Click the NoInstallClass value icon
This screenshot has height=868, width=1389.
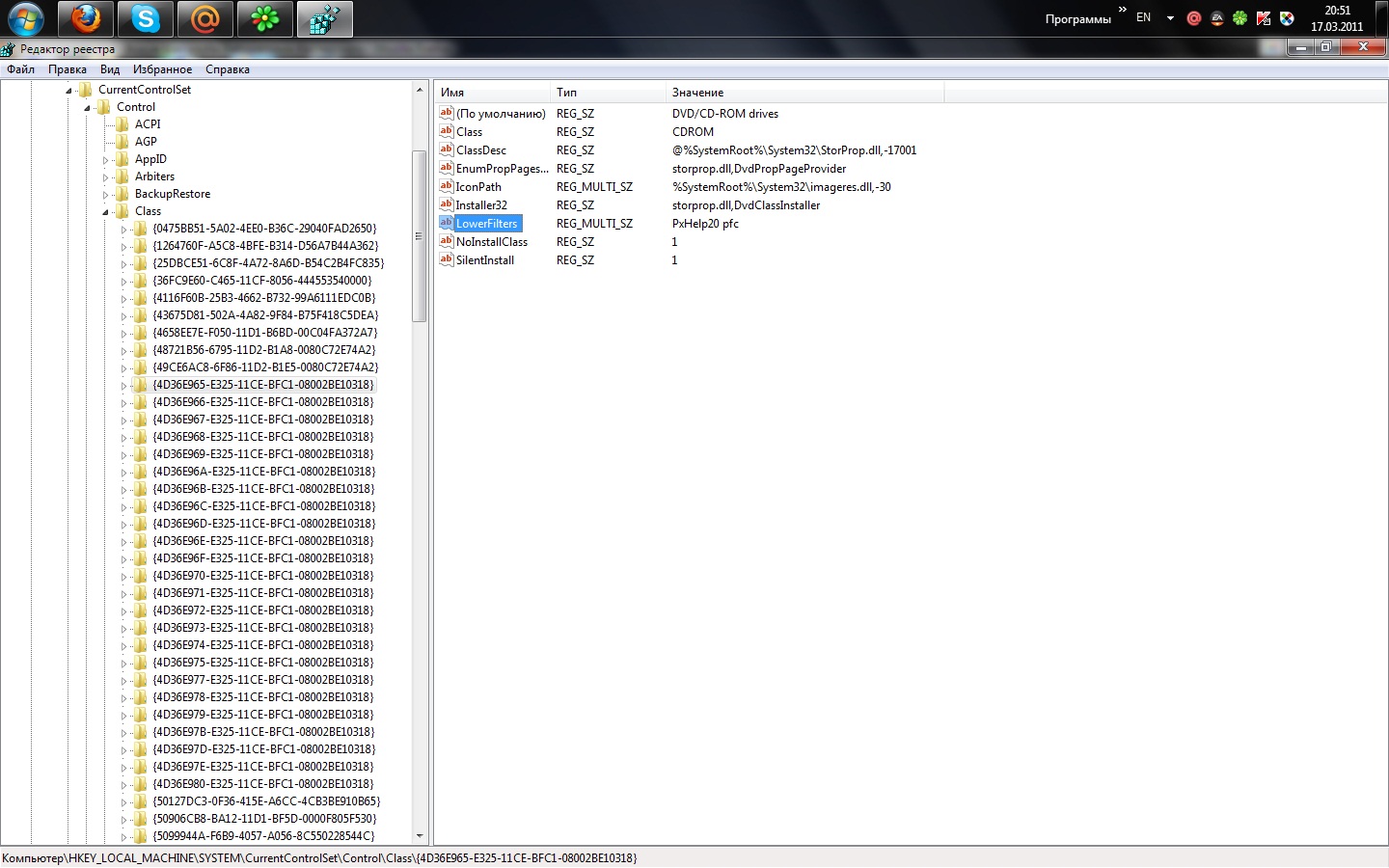[446, 241]
